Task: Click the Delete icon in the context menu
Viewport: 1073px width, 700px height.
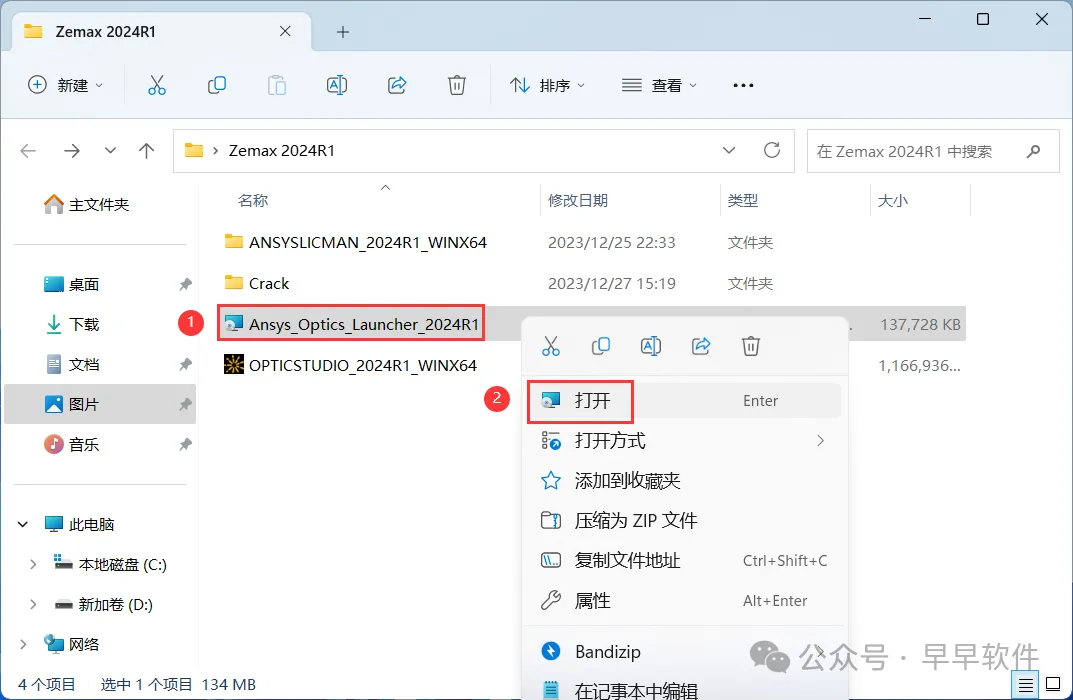Action: [751, 346]
